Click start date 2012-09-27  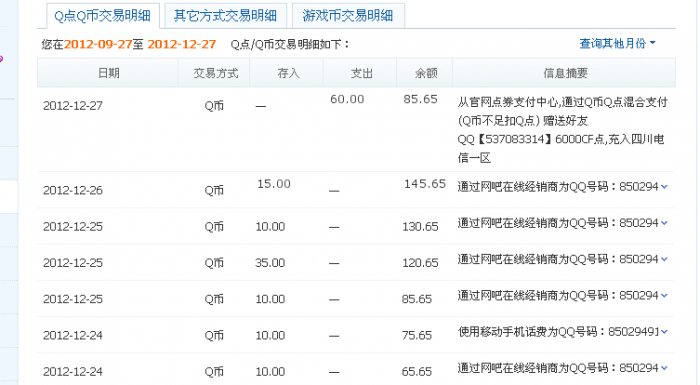(x=98, y=44)
